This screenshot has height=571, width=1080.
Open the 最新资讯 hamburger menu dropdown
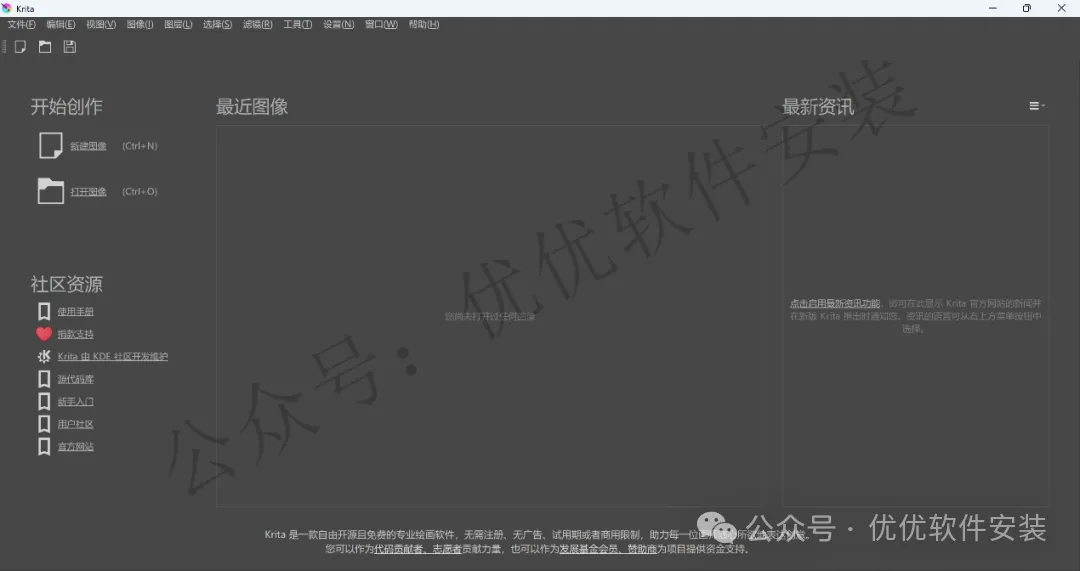1037,106
